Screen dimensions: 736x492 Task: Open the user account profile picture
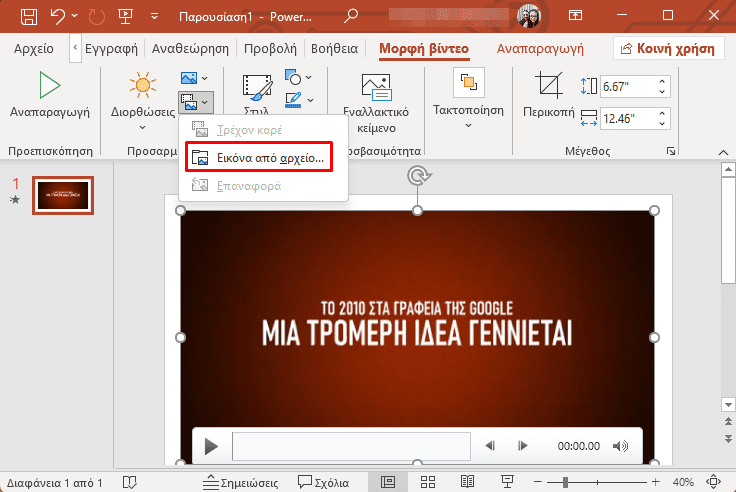[529, 16]
